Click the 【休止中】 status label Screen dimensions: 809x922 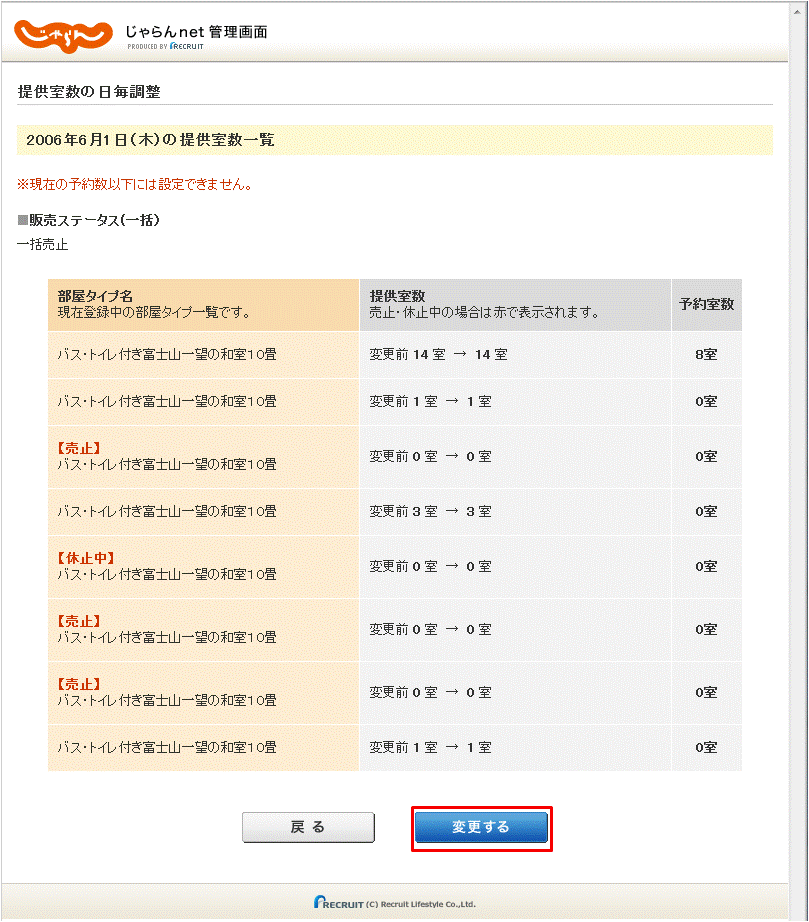pos(86,558)
